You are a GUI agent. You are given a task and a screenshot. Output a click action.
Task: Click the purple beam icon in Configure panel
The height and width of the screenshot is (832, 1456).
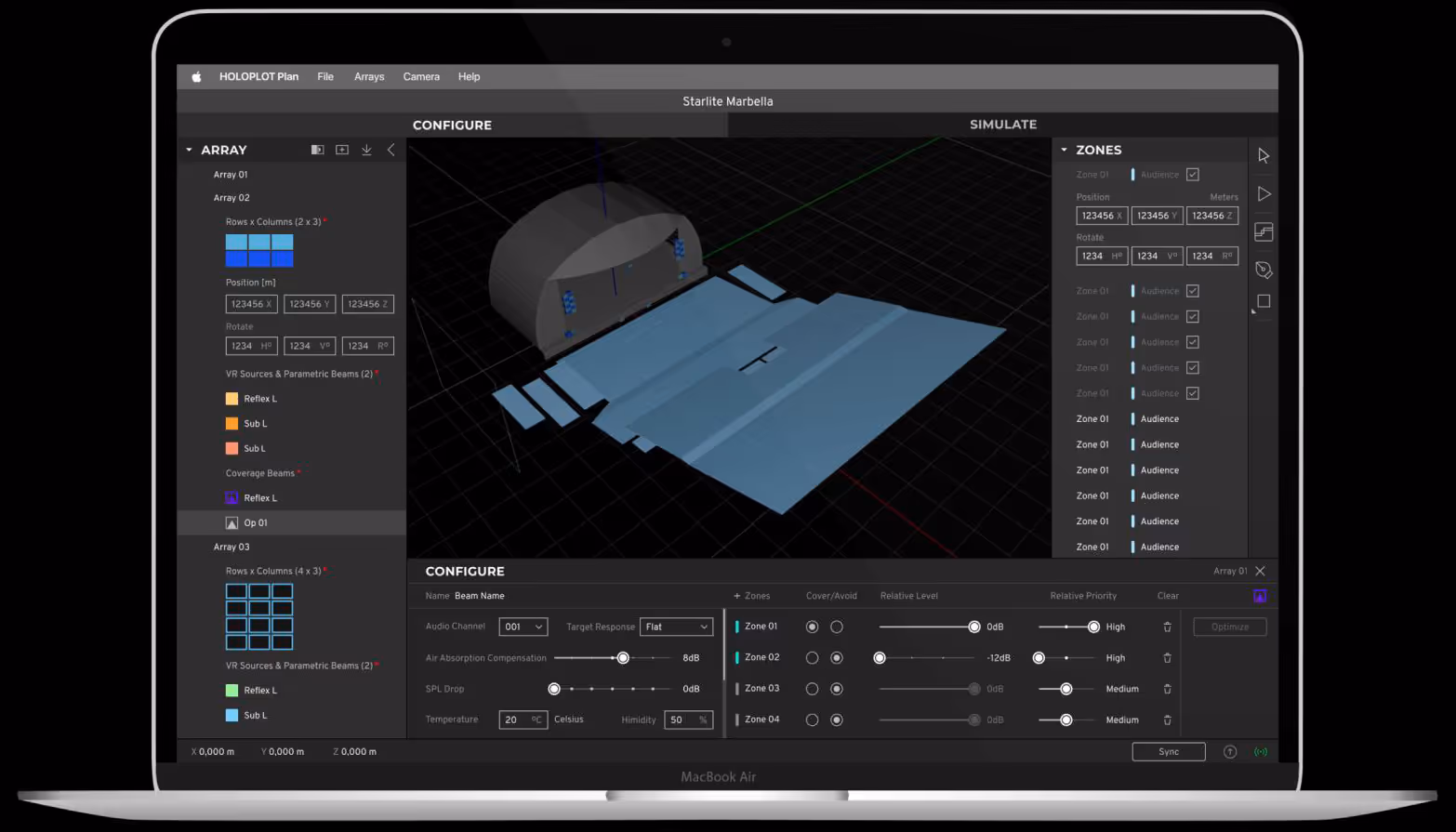point(1260,596)
